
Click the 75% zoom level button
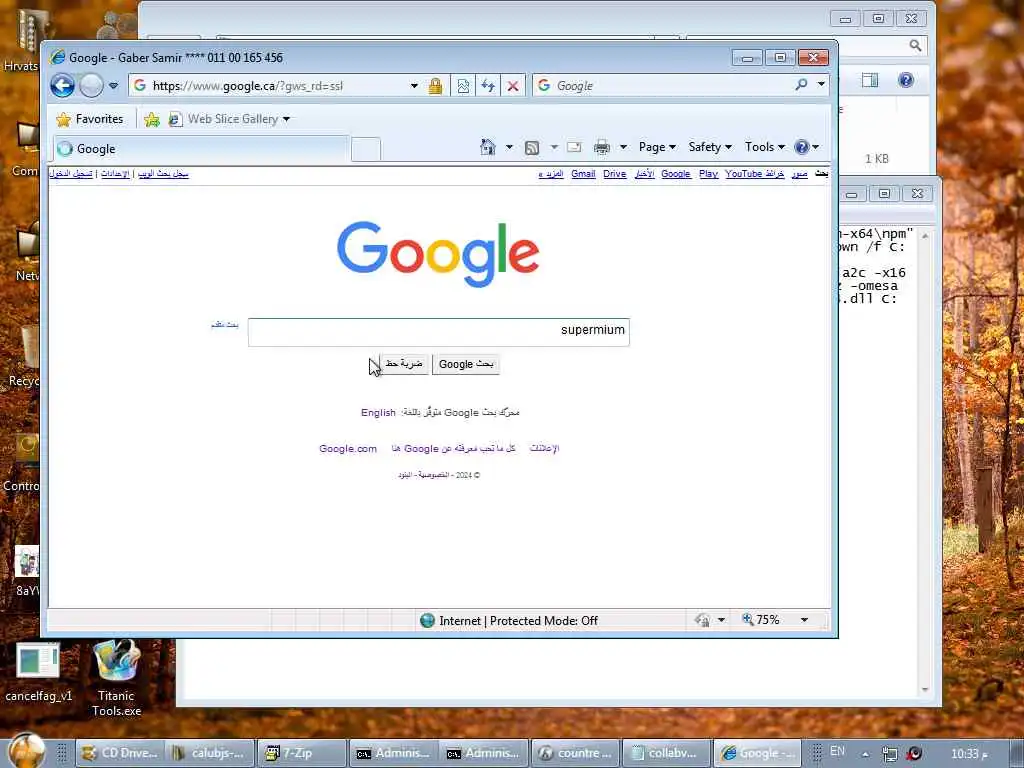(x=760, y=620)
